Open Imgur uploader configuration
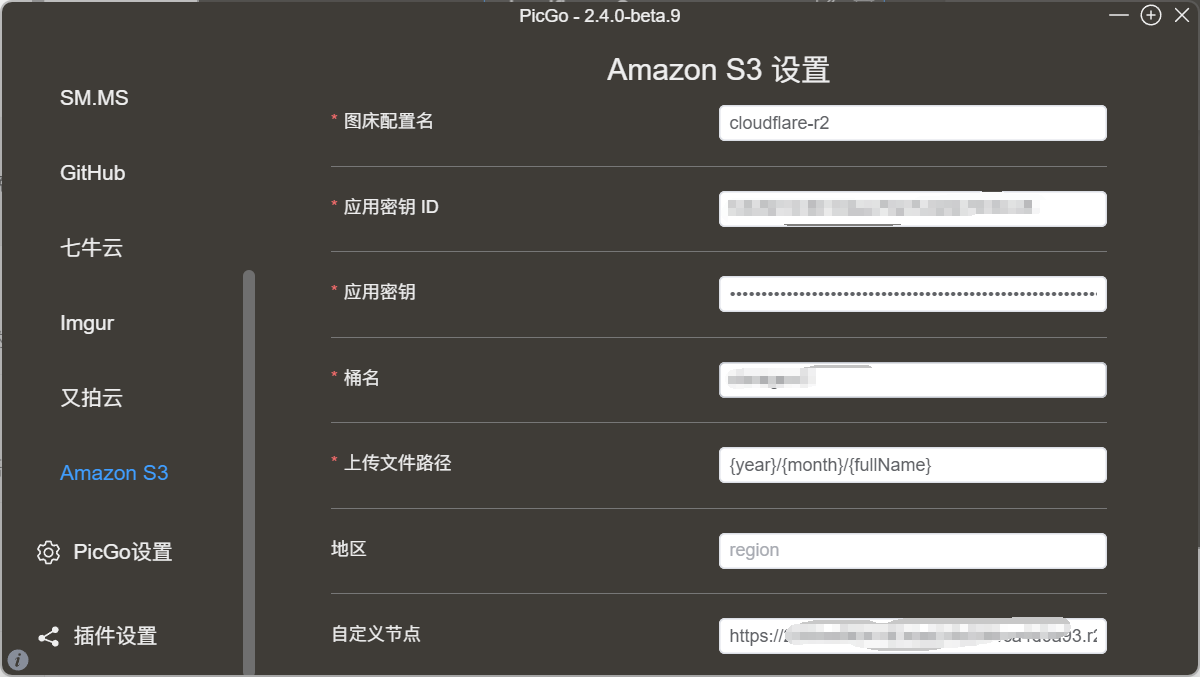The height and width of the screenshot is (677, 1200). tap(87, 323)
